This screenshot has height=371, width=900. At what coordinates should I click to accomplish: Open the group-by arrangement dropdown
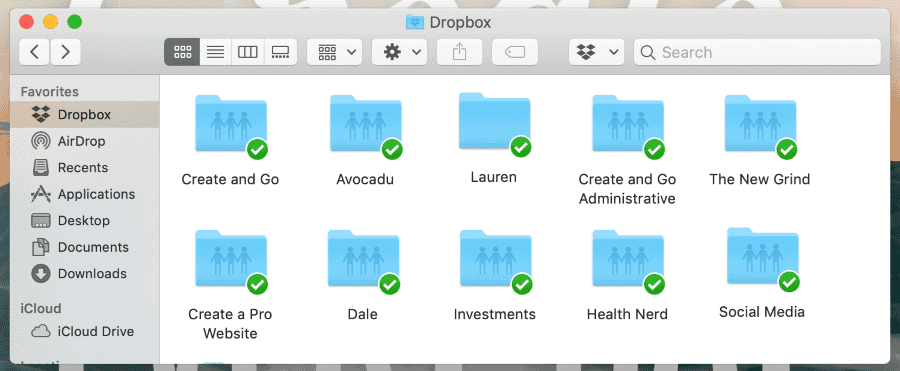point(335,52)
